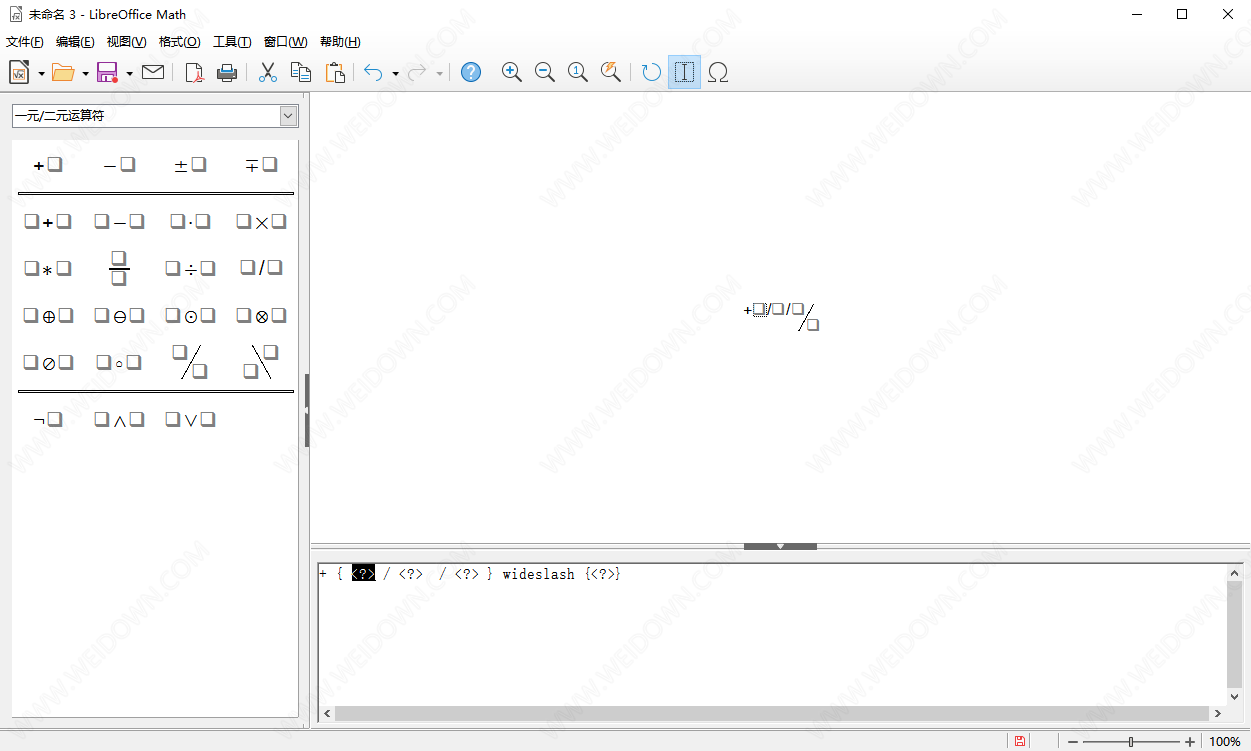Open the 格式(O) menu

[x=180, y=42]
